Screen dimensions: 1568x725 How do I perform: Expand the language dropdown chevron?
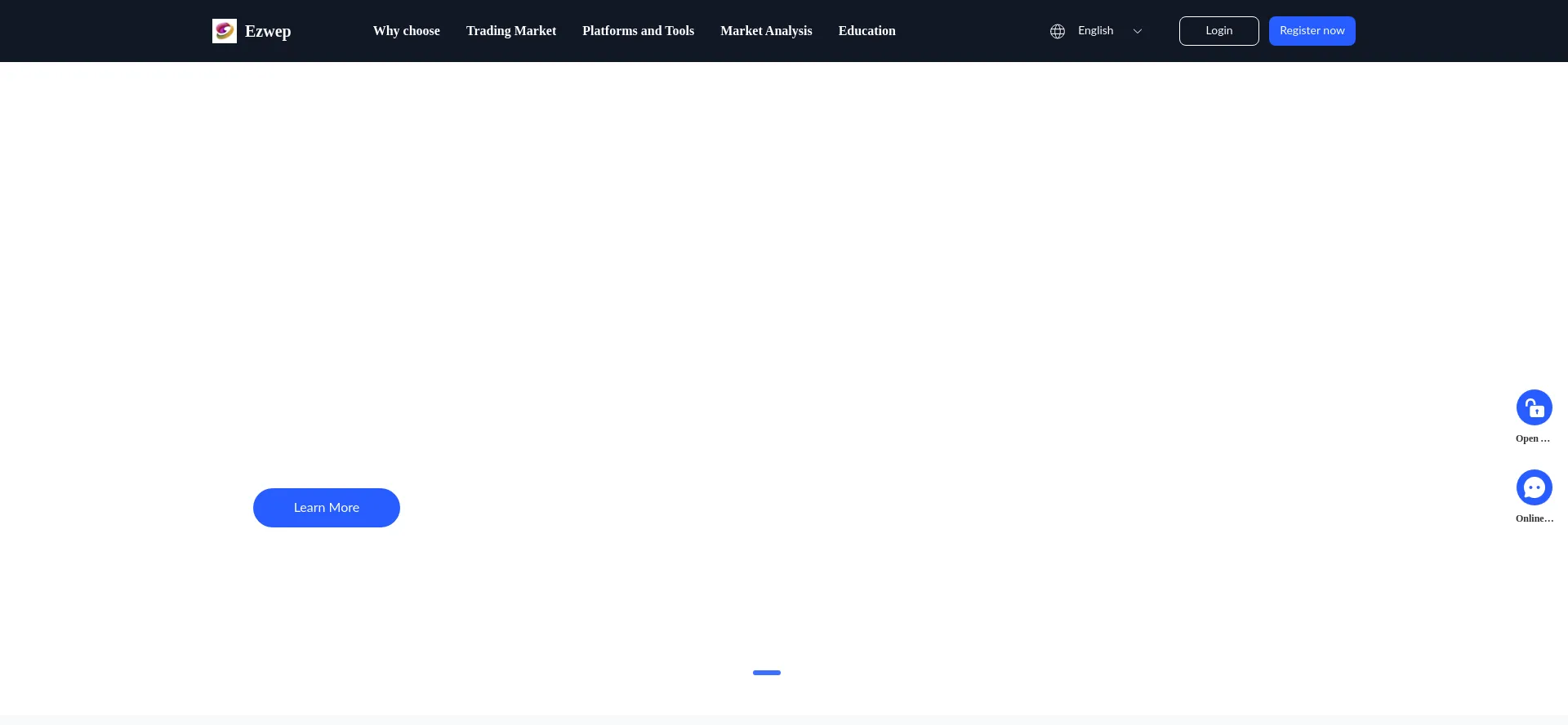1138,31
